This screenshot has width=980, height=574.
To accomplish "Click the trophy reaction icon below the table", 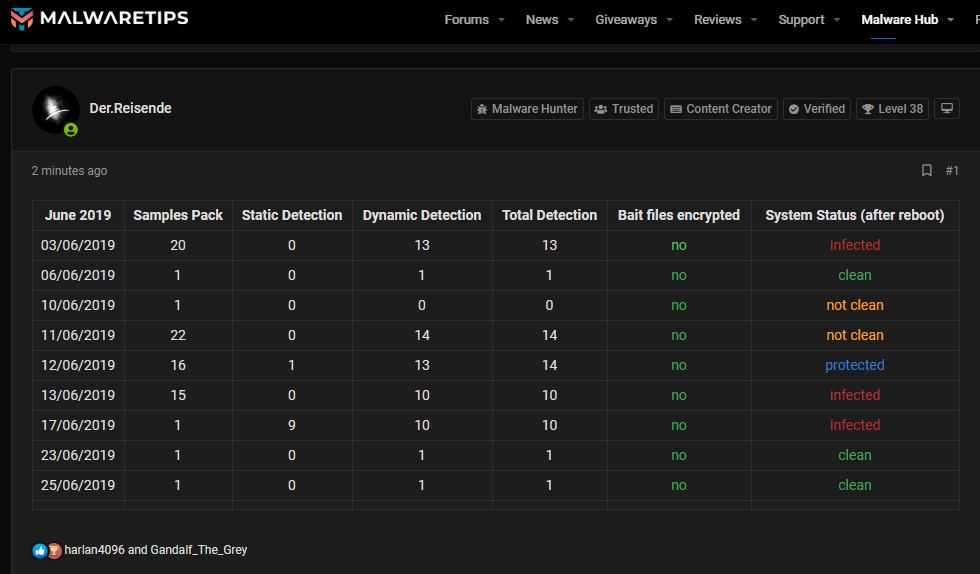I will click(x=54, y=550).
